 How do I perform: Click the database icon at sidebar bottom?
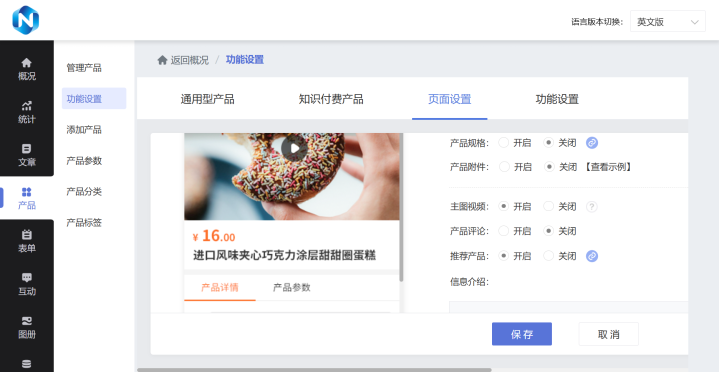coord(27,364)
